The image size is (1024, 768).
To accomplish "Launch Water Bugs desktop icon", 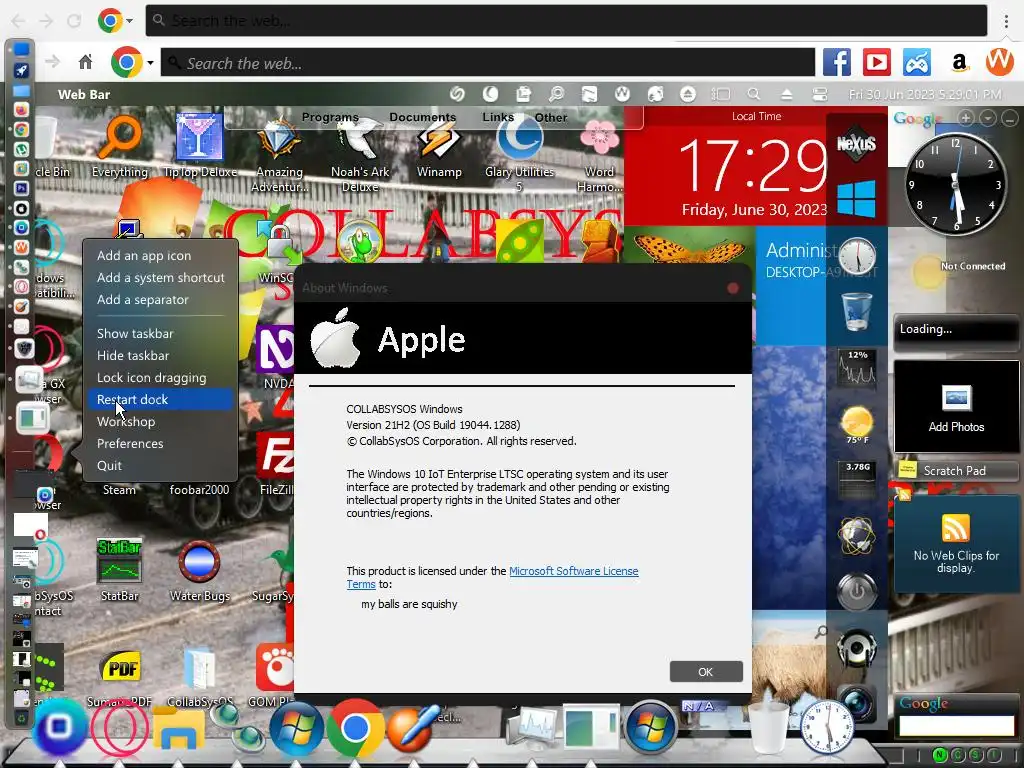I will (x=199, y=572).
